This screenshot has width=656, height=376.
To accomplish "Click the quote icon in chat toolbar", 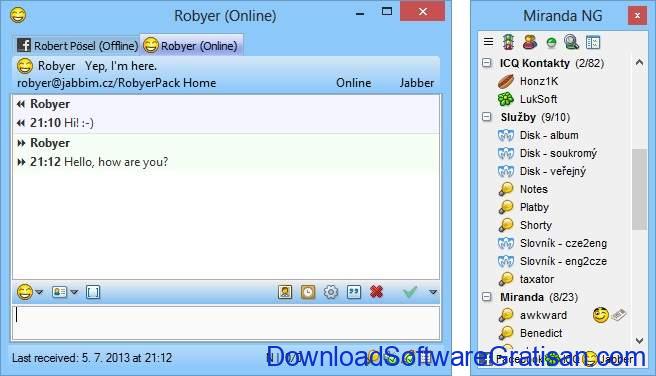I will coord(354,292).
